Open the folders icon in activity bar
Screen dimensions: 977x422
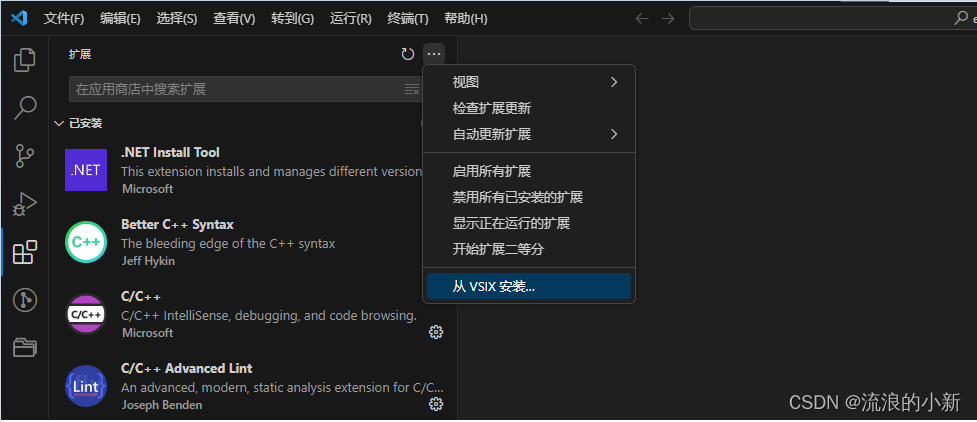(25, 347)
